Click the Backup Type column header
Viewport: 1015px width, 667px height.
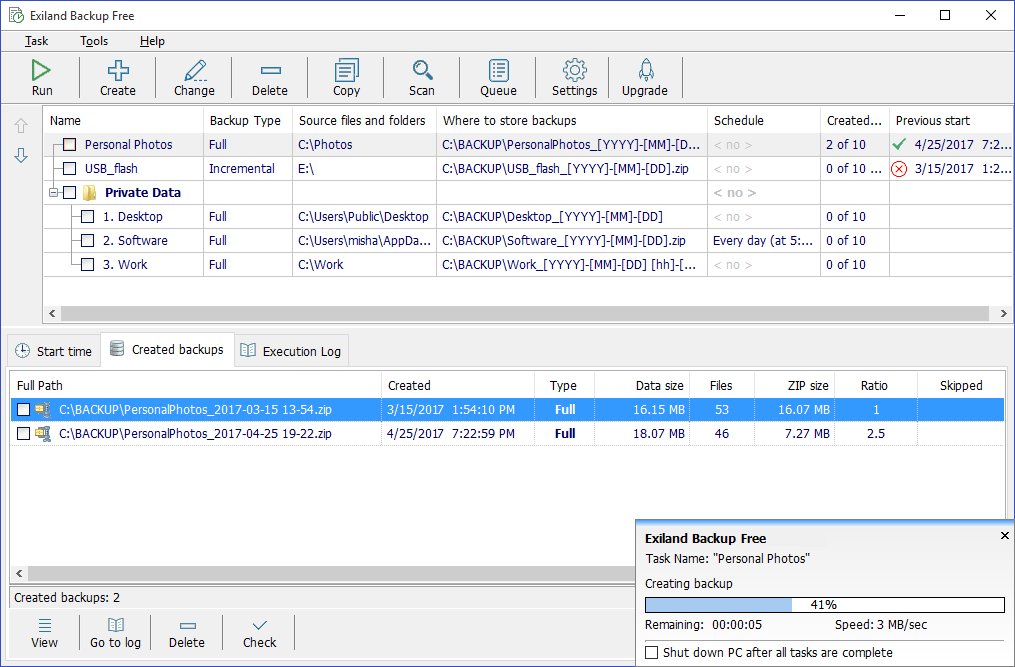(x=248, y=120)
